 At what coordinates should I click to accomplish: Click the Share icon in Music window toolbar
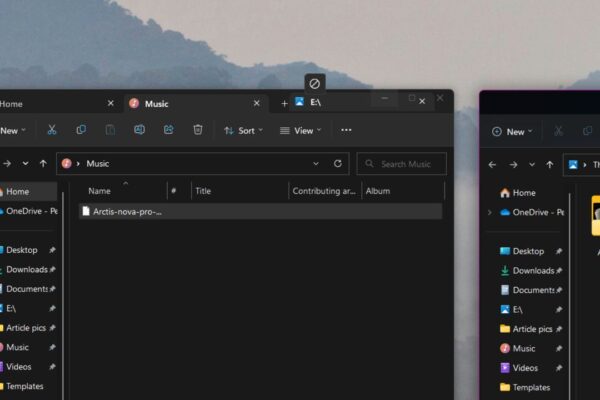point(169,130)
